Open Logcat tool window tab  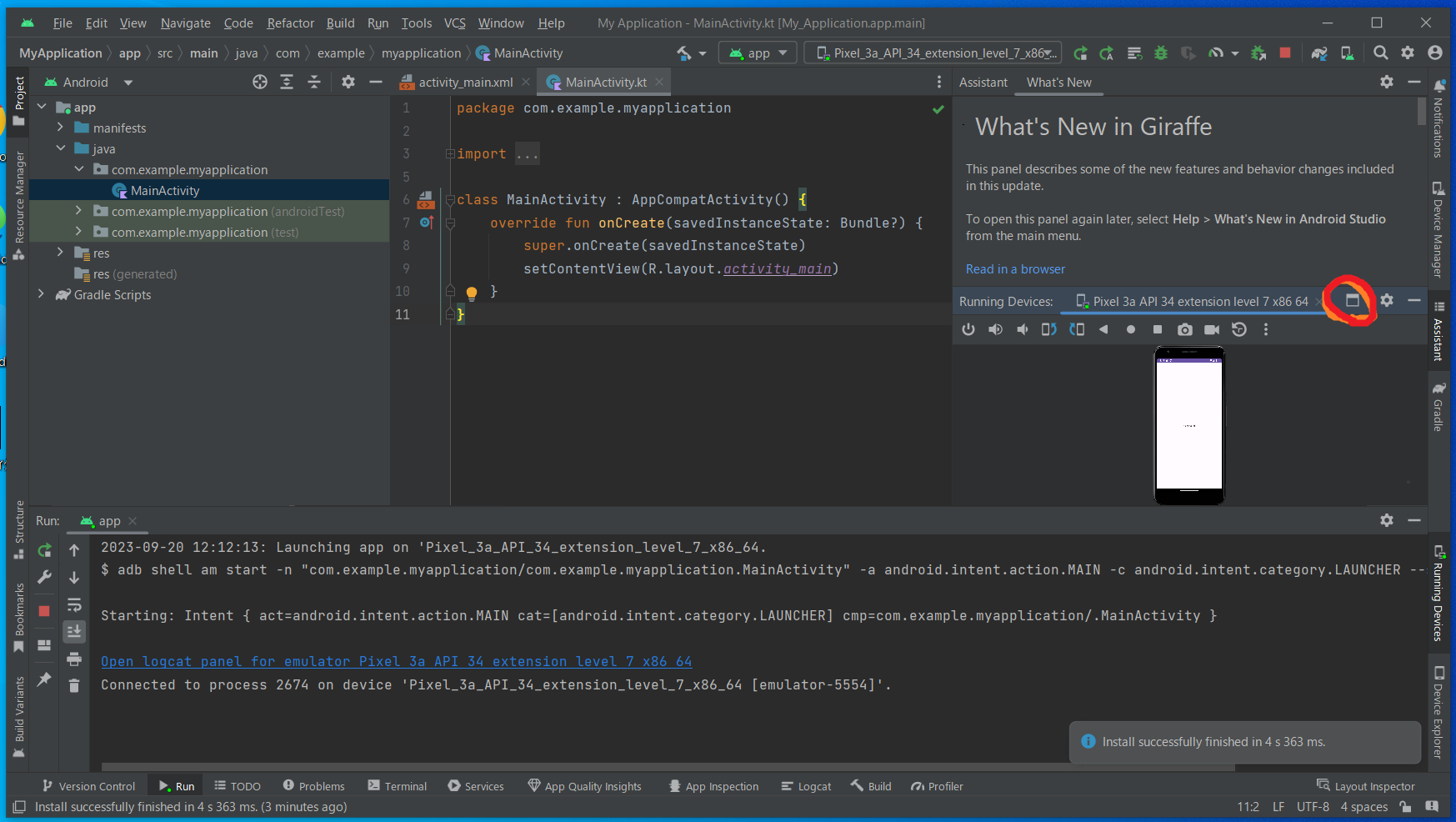coord(806,786)
